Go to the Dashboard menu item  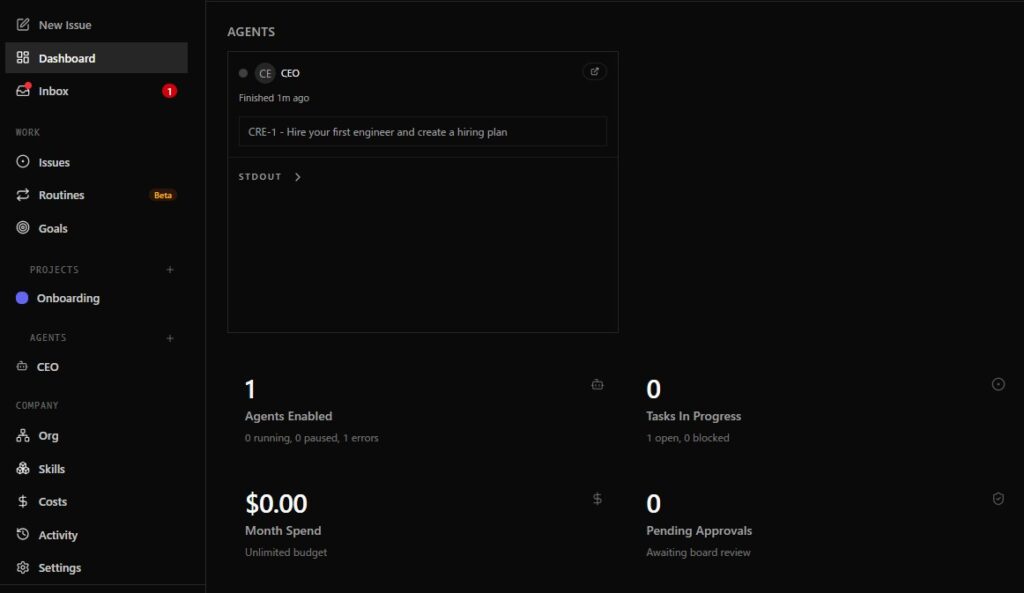67,58
